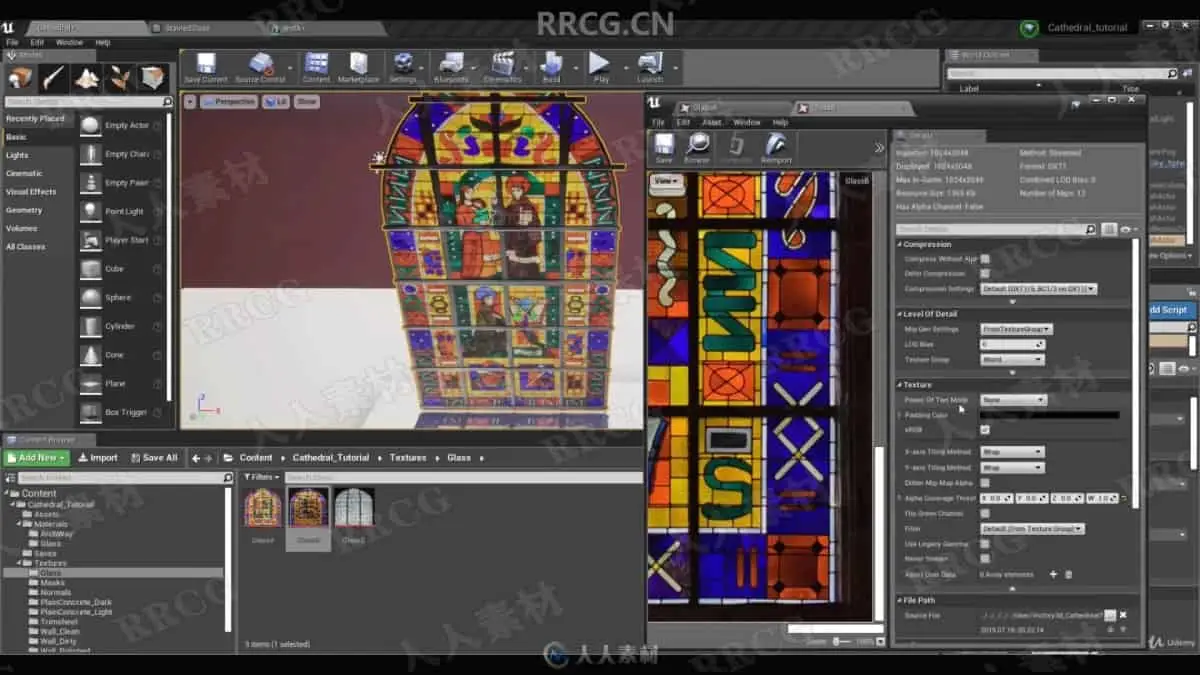Toggle Compress Without Alpha checkbox
The height and width of the screenshot is (675, 1200).
[x=985, y=258]
